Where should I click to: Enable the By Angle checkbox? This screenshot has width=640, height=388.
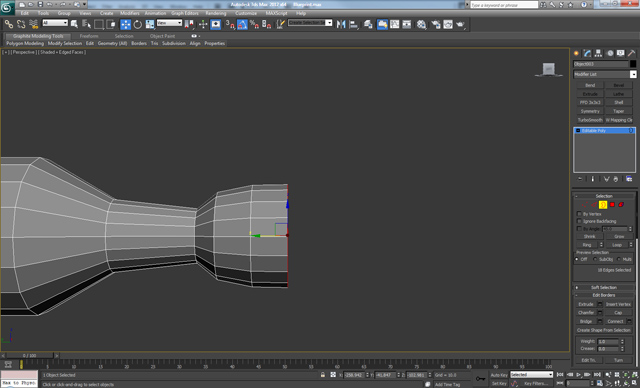coord(579,228)
